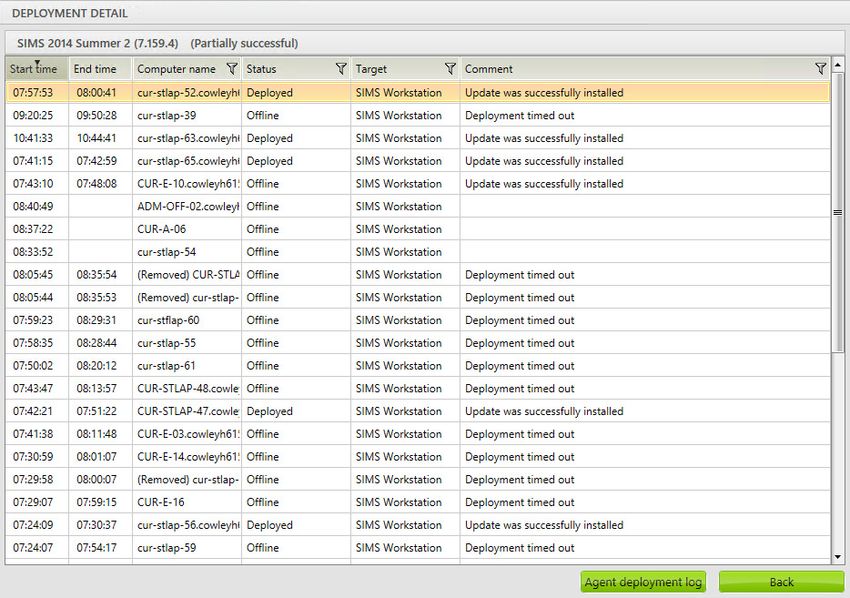
Task: Click SIMS 2014 Summer 2 (7.159.4) title
Action: (x=98, y=43)
